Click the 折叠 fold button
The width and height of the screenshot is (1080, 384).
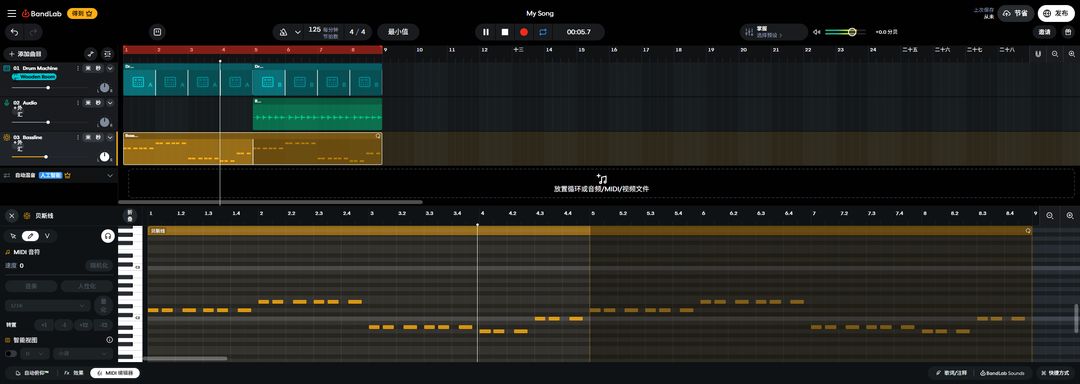[x=129, y=216]
